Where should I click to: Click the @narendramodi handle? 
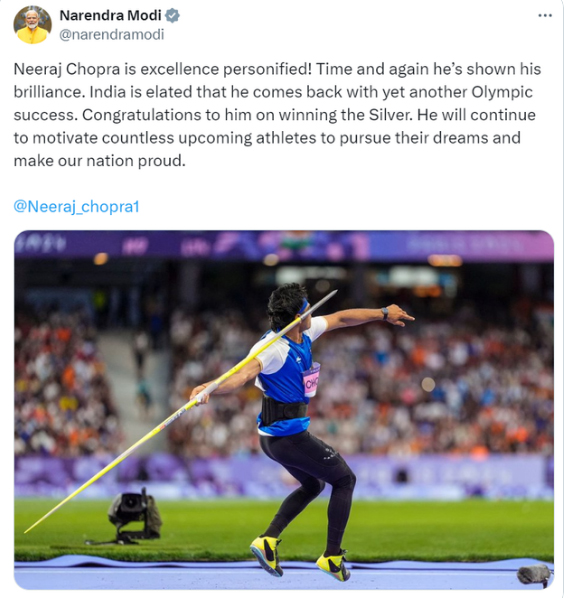(x=112, y=34)
